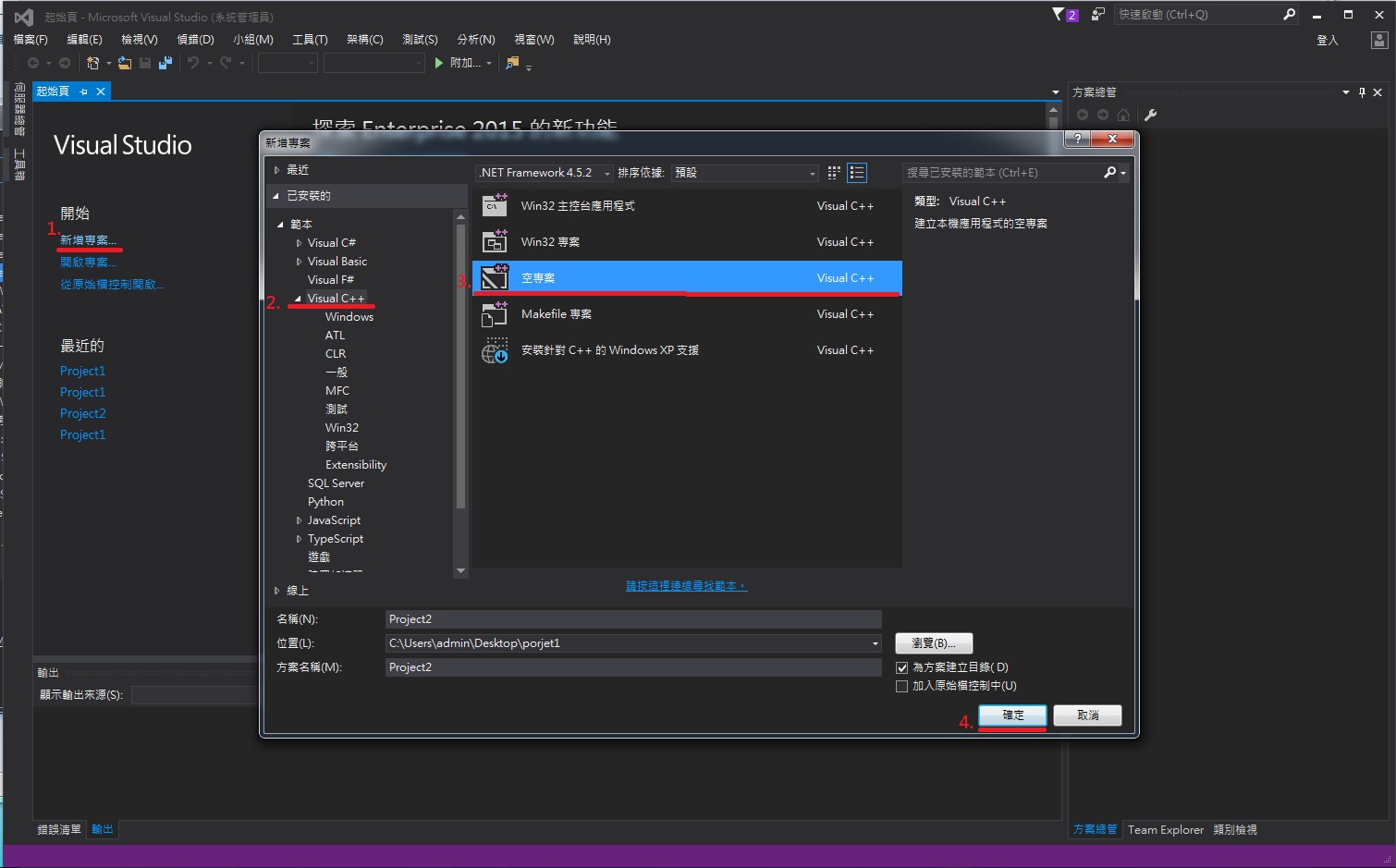This screenshot has width=1396, height=868.
Task: Switch to the Team Explorer tab
Action: pyautogui.click(x=1164, y=829)
